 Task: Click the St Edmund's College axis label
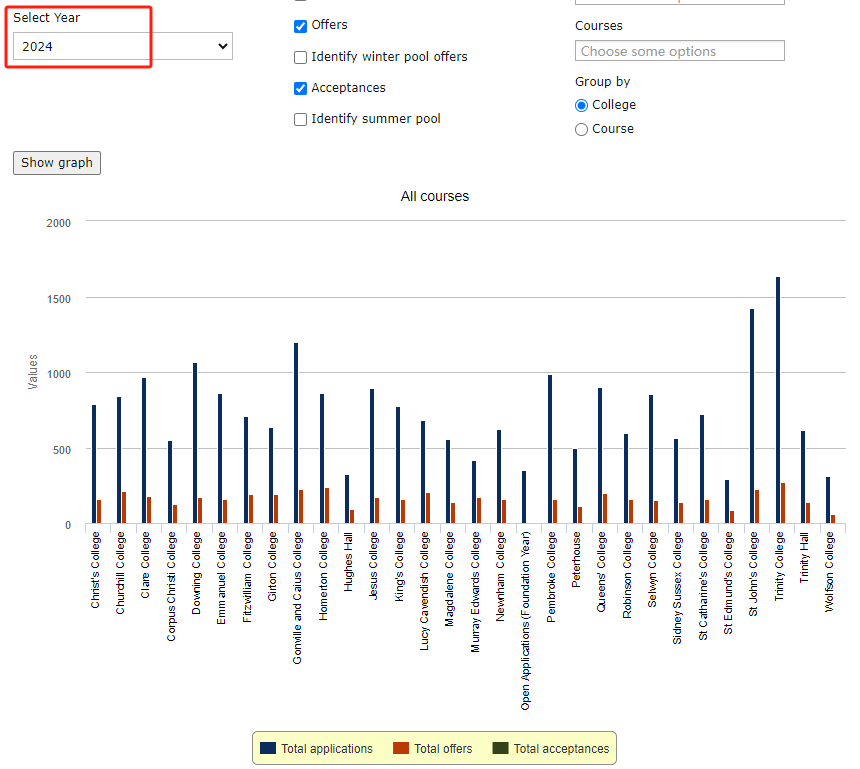[x=728, y=583]
